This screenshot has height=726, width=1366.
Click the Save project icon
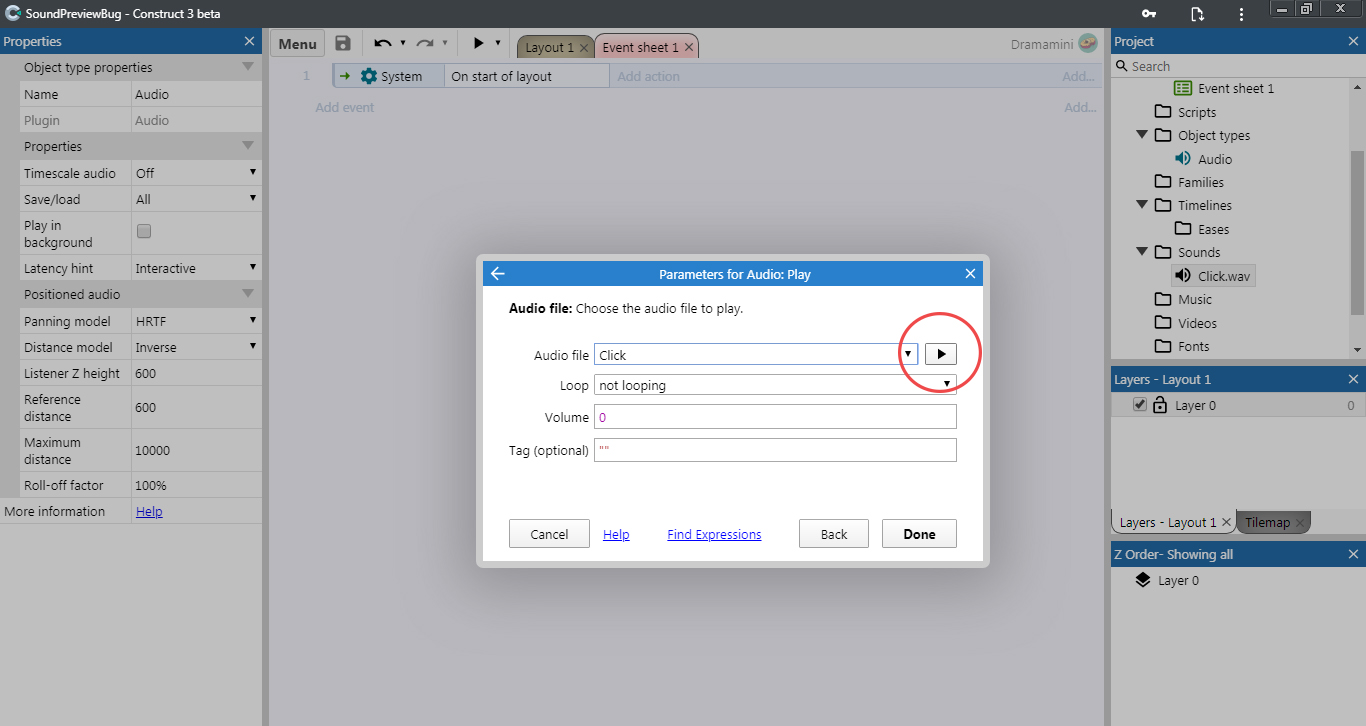pyautogui.click(x=343, y=43)
